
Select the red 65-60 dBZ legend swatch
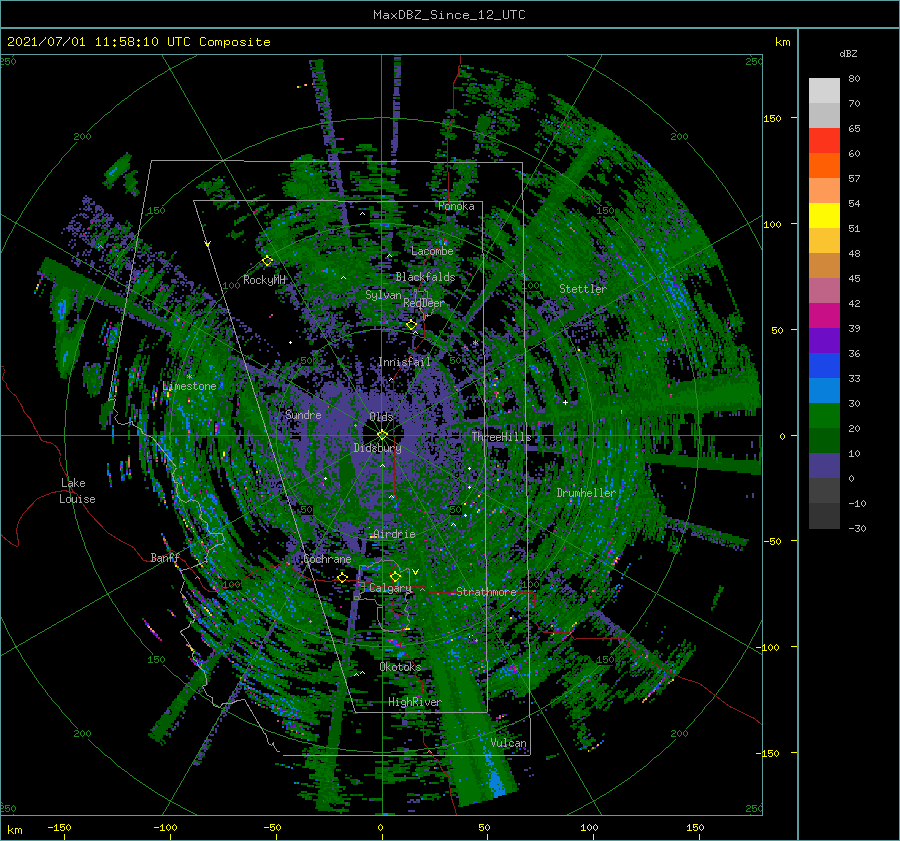[x=824, y=141]
